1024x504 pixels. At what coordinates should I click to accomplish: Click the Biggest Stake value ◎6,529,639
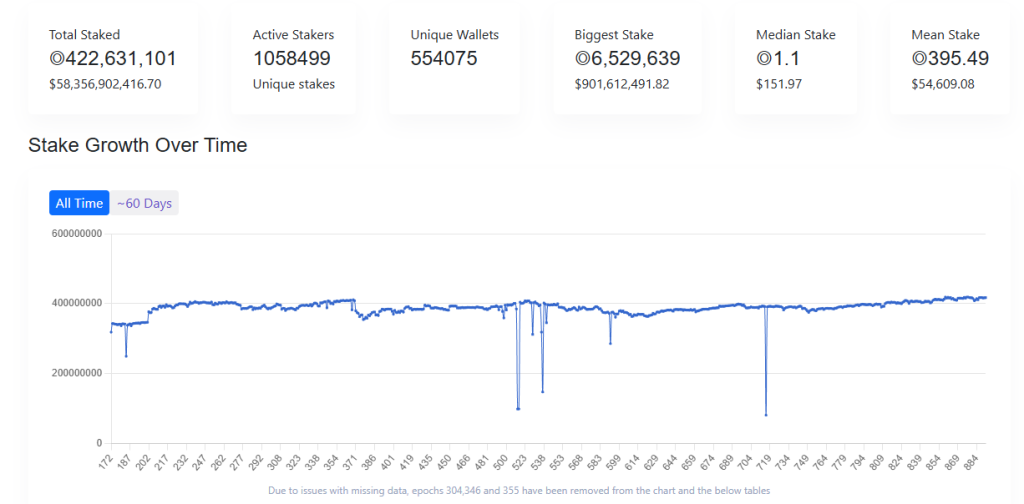pyautogui.click(x=628, y=59)
